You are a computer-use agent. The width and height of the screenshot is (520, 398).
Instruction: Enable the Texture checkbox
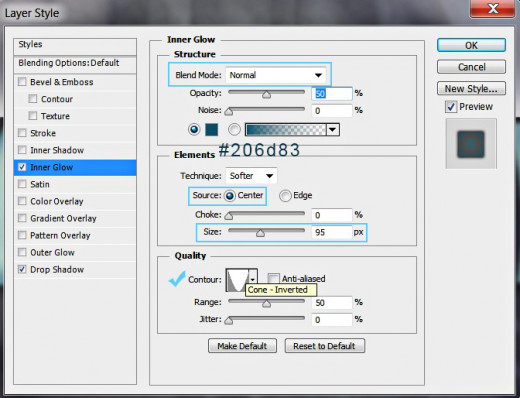pos(33,116)
